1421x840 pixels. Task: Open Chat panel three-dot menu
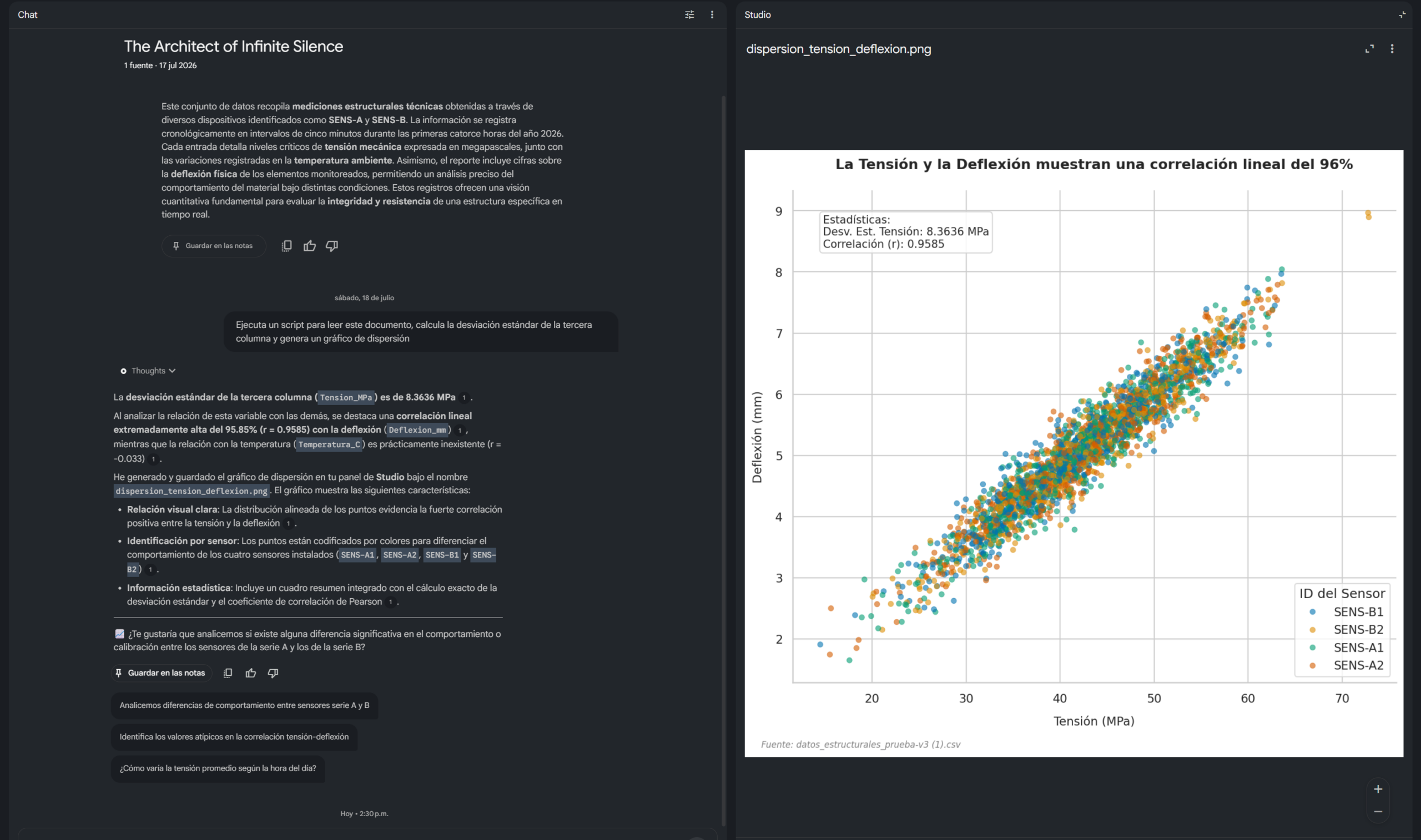(712, 15)
